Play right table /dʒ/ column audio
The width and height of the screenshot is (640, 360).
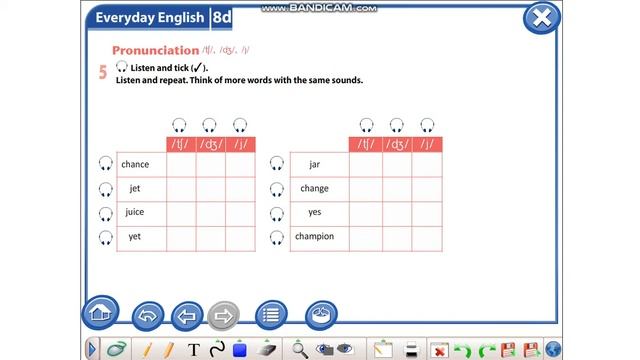(x=397, y=125)
